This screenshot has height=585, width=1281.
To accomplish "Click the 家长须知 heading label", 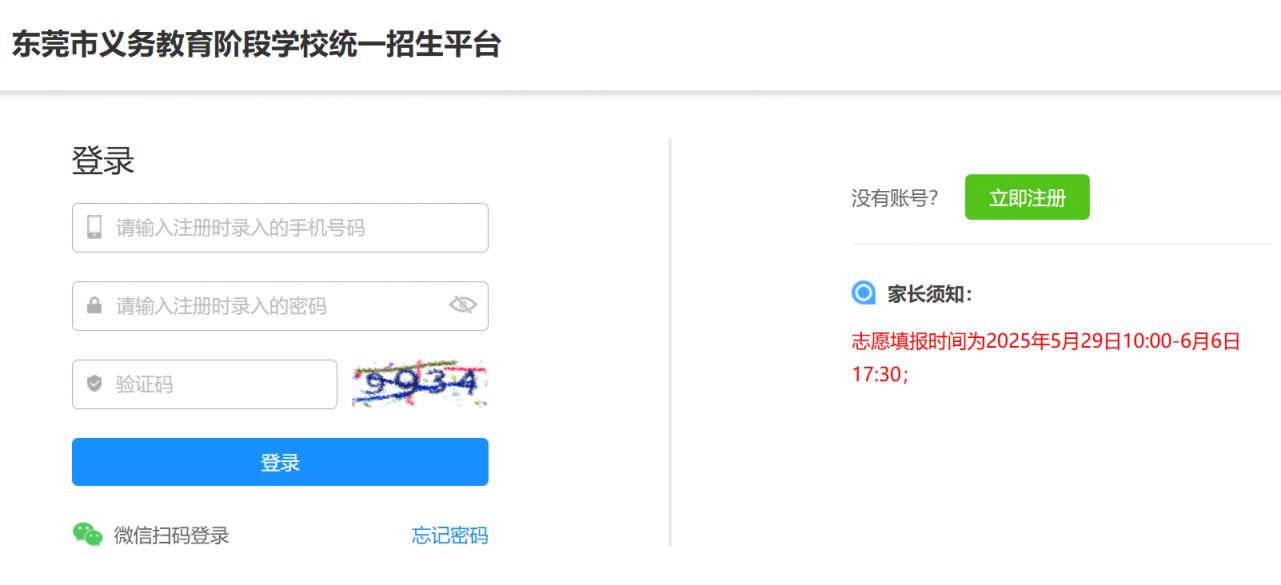I will point(930,294).
